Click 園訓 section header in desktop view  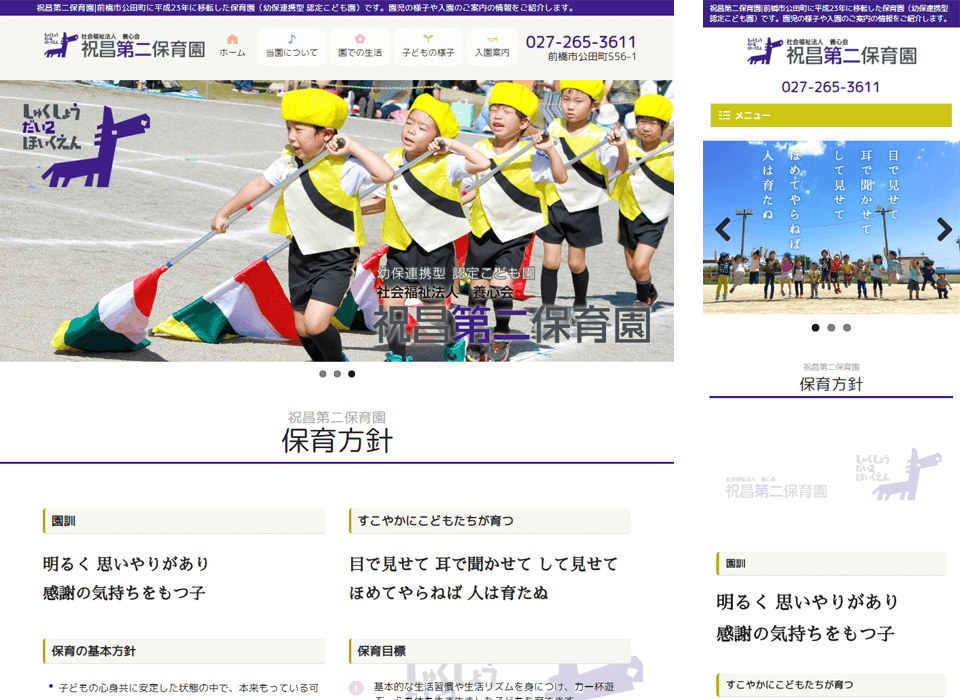coord(184,521)
